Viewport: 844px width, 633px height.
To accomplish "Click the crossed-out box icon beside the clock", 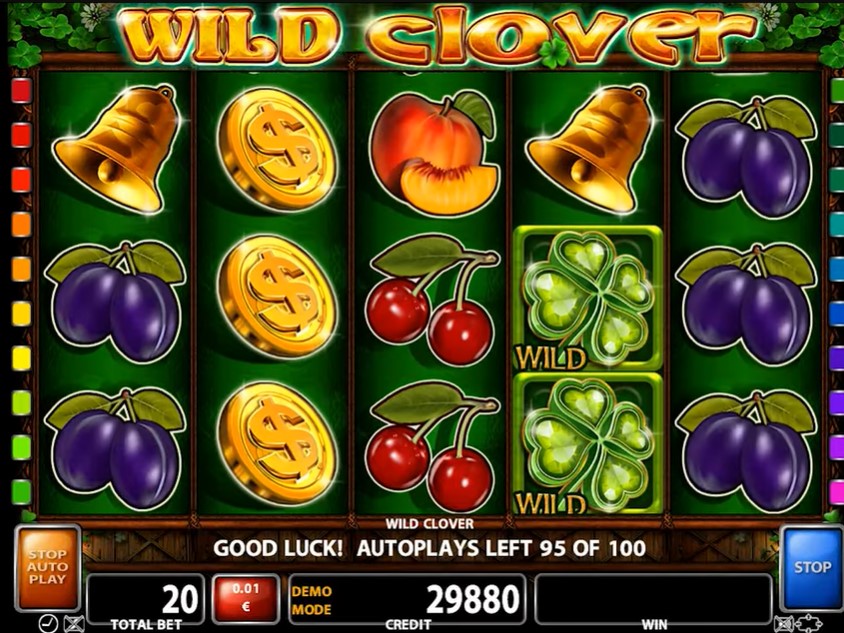I will [73, 624].
